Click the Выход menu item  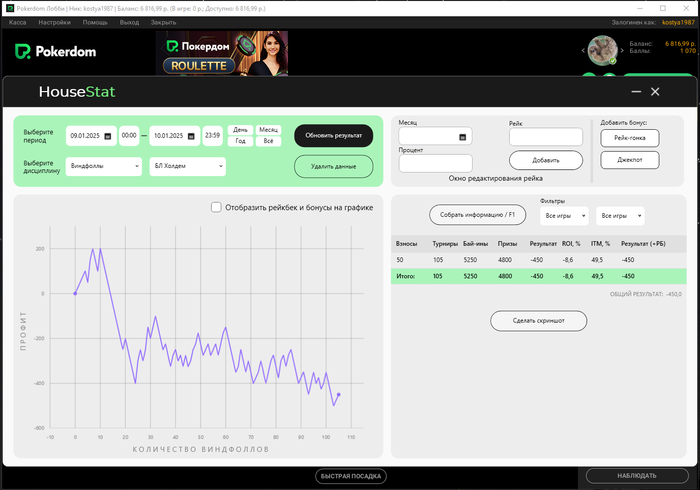tap(129, 22)
